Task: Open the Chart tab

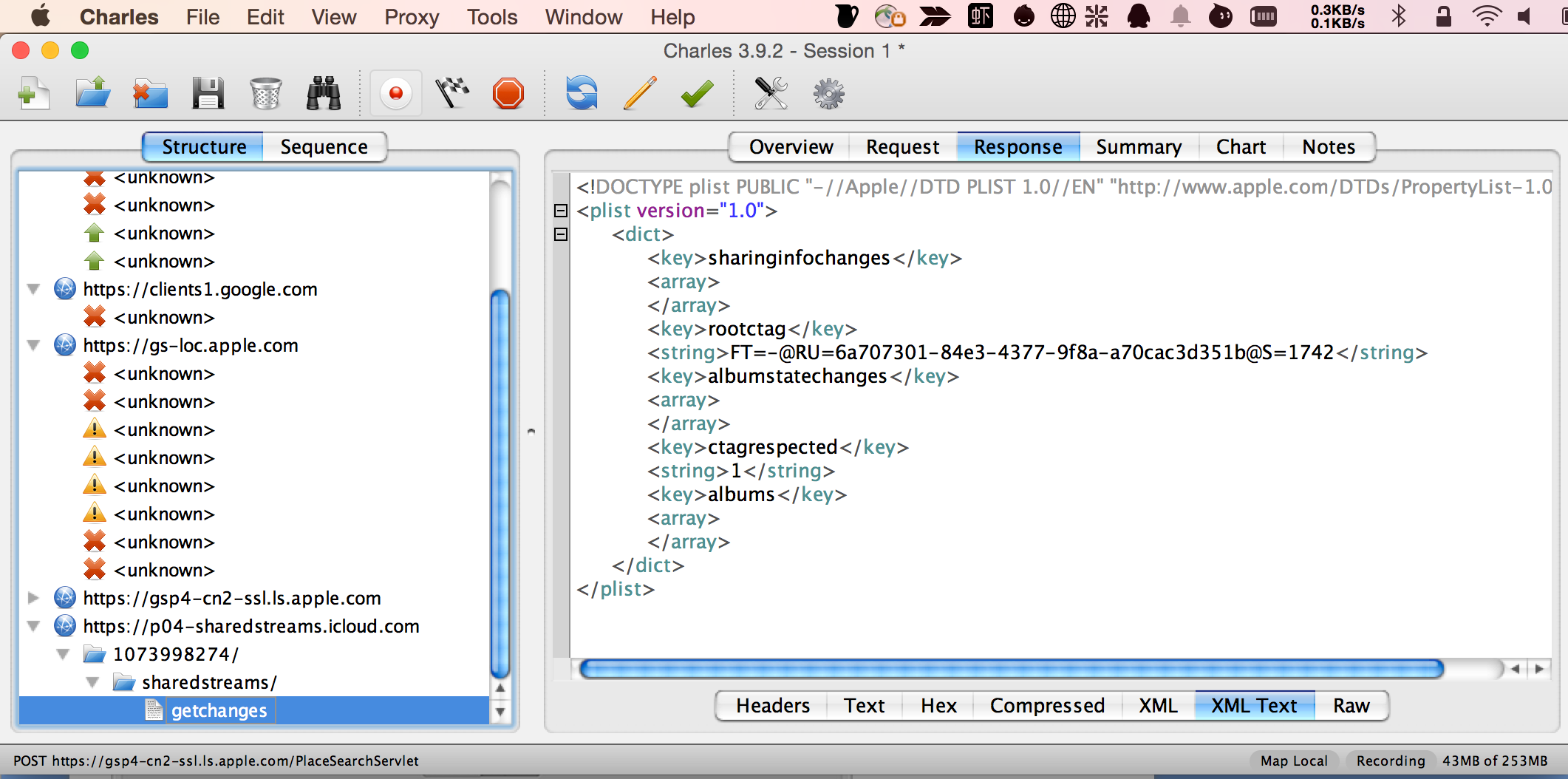Action: pyautogui.click(x=1241, y=147)
